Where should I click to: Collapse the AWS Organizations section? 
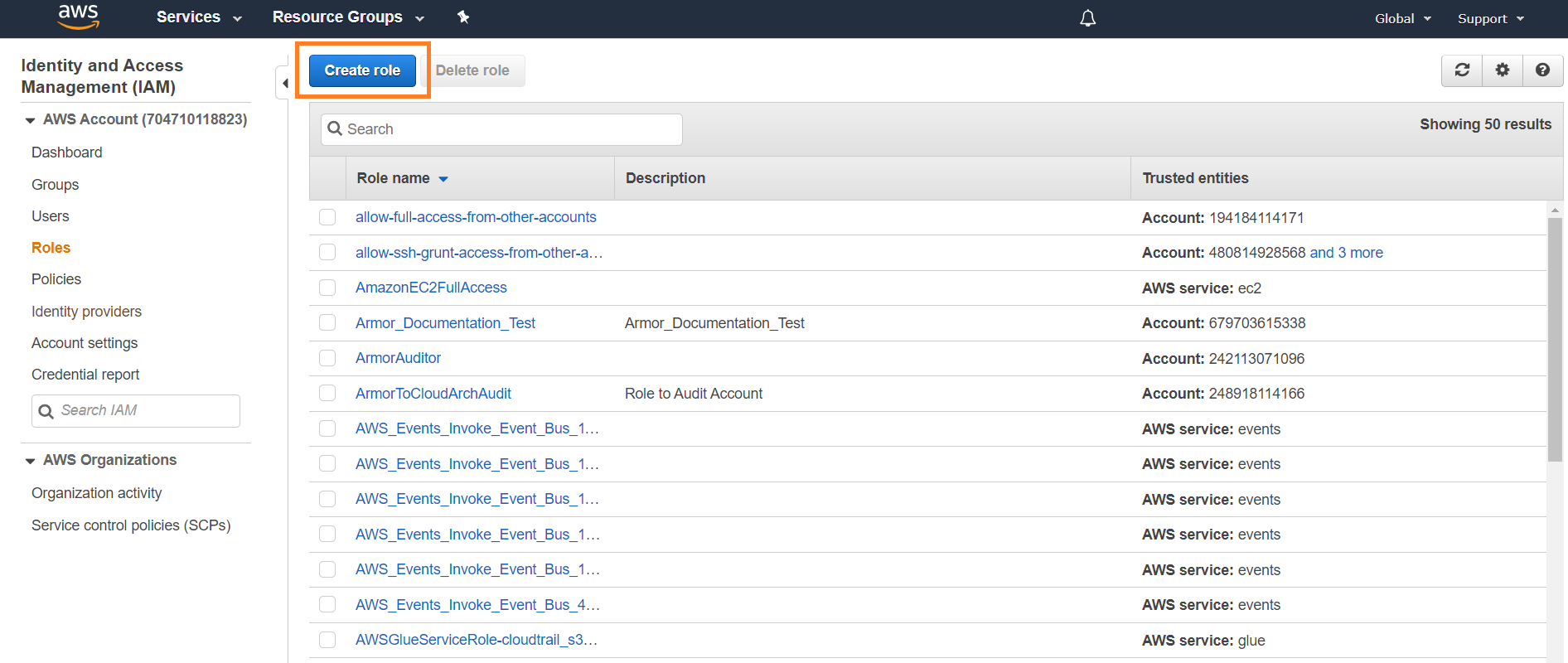point(31,461)
